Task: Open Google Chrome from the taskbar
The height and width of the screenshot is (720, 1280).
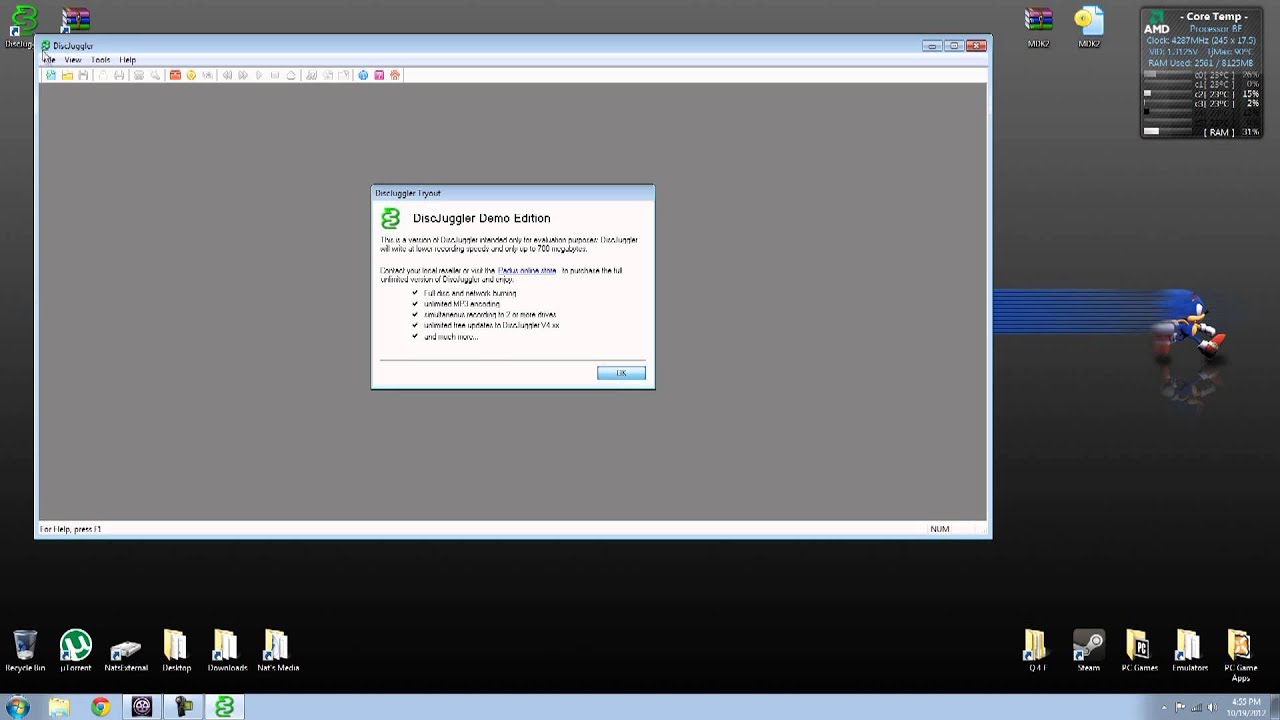Action: tap(100, 707)
